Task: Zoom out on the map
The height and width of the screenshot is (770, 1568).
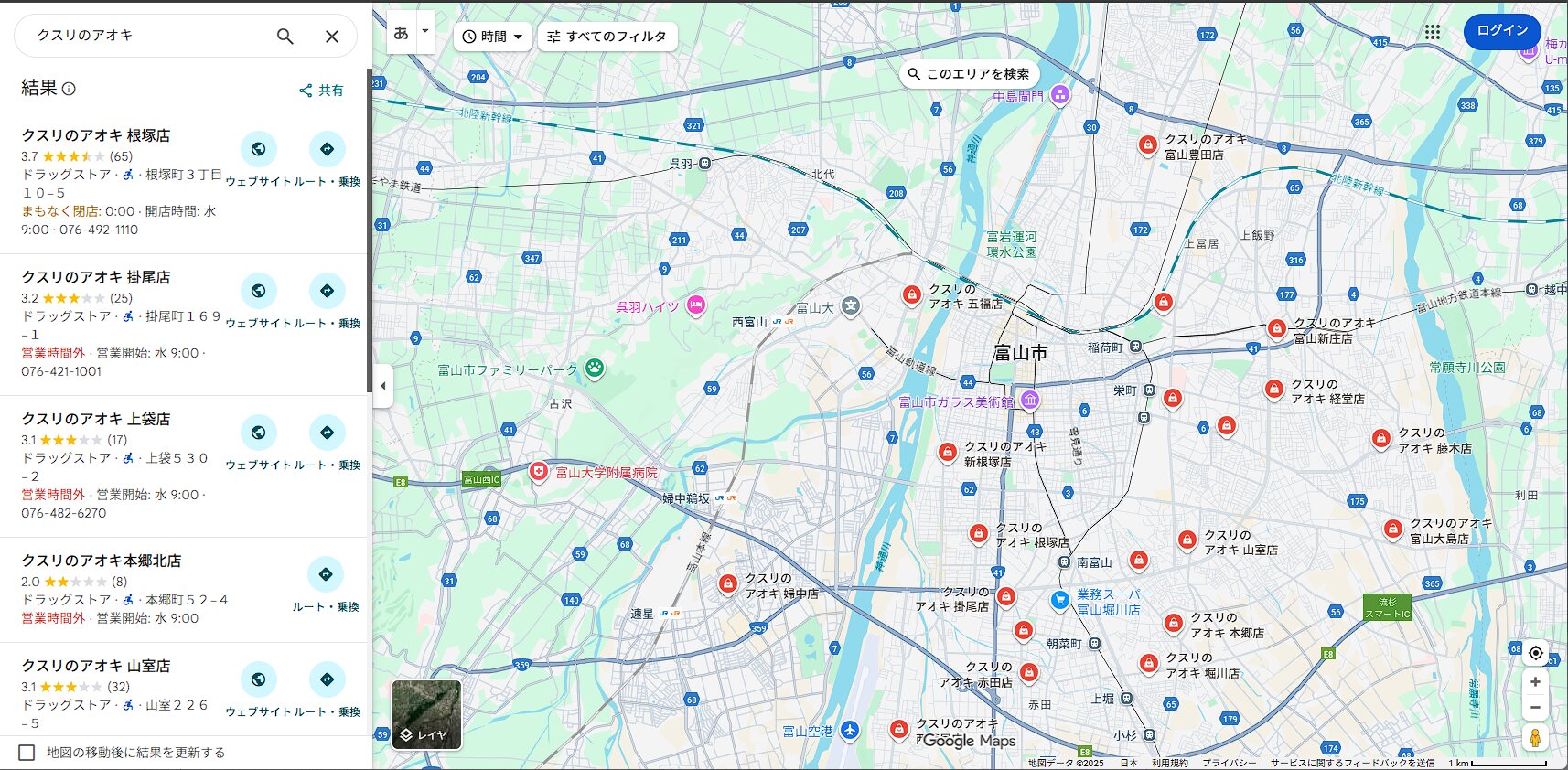Action: [x=1535, y=708]
